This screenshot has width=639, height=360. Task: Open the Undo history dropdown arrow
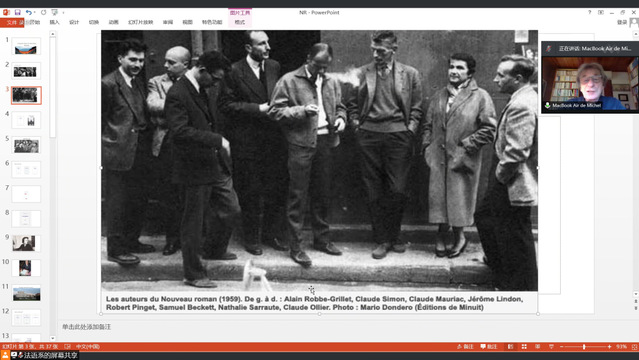pos(34,13)
